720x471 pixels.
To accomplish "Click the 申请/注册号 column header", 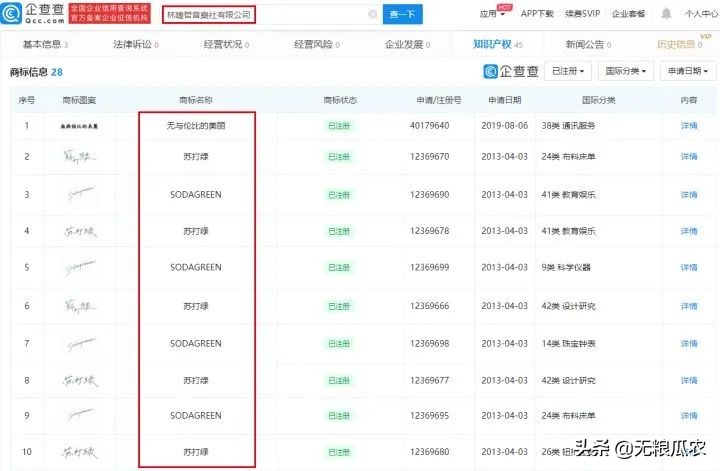I will coord(439,100).
